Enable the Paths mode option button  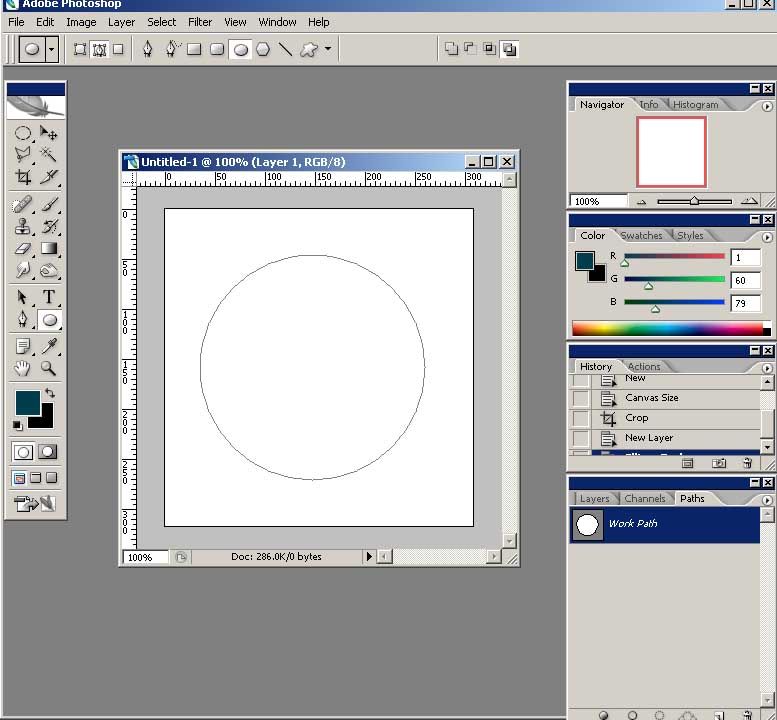[99, 49]
